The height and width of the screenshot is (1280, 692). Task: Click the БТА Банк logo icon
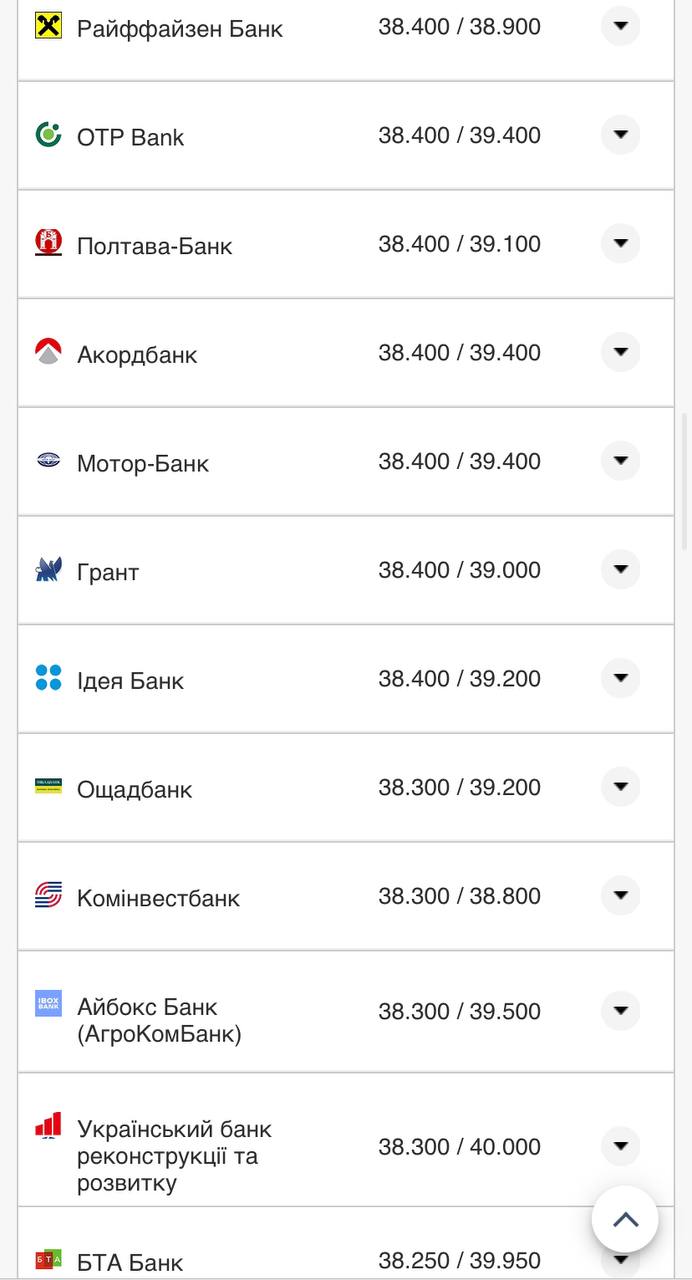click(48, 1259)
